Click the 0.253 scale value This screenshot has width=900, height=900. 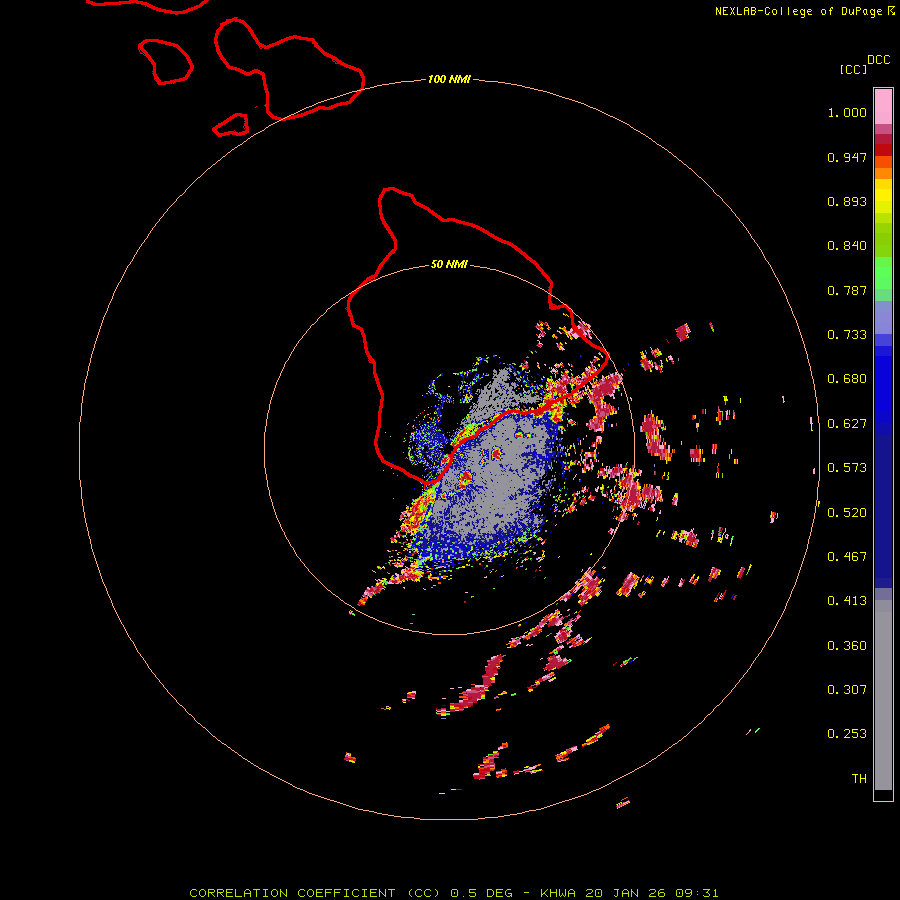[847, 734]
